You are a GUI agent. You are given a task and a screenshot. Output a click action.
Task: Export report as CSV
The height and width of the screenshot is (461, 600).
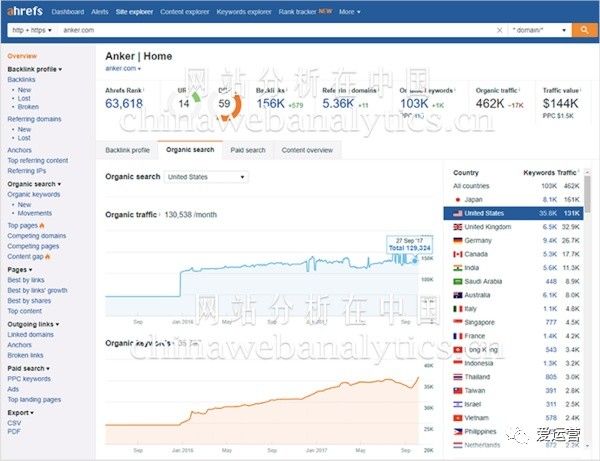tap(14, 423)
